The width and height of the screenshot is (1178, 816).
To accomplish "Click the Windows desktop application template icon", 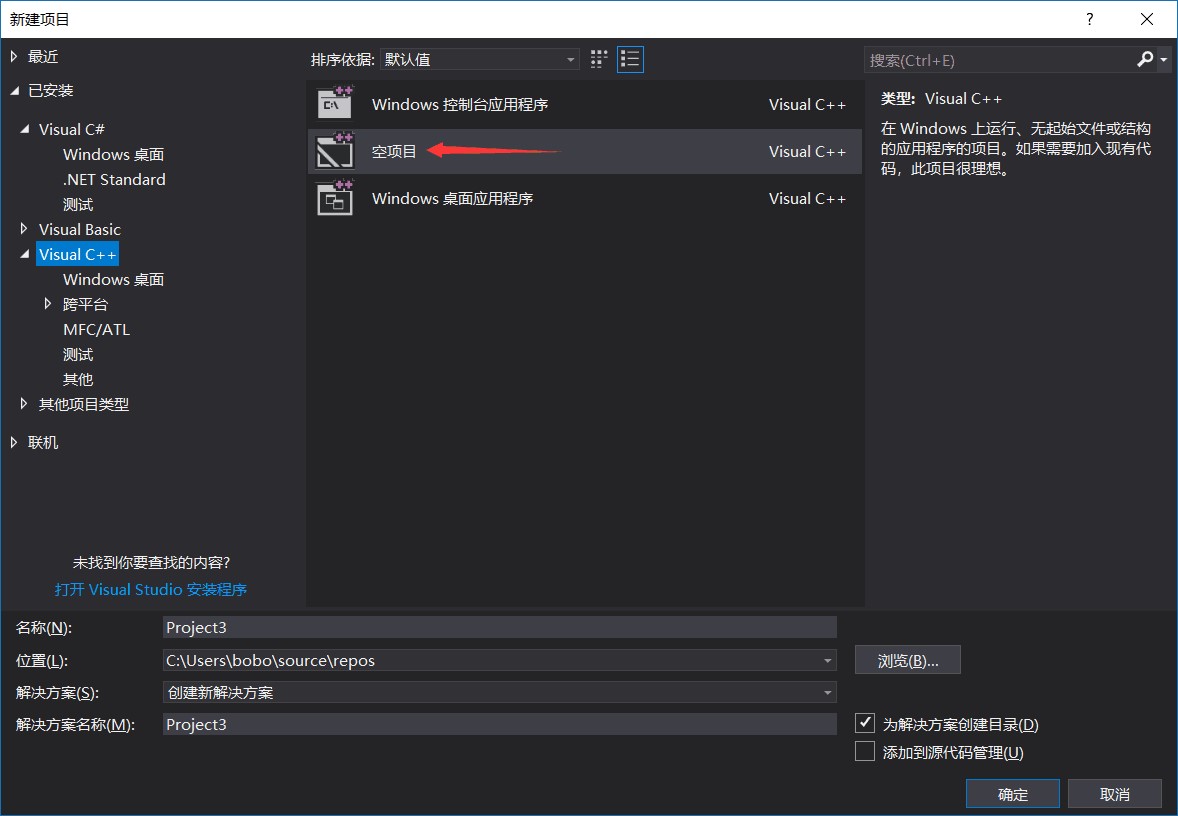I will 334,198.
